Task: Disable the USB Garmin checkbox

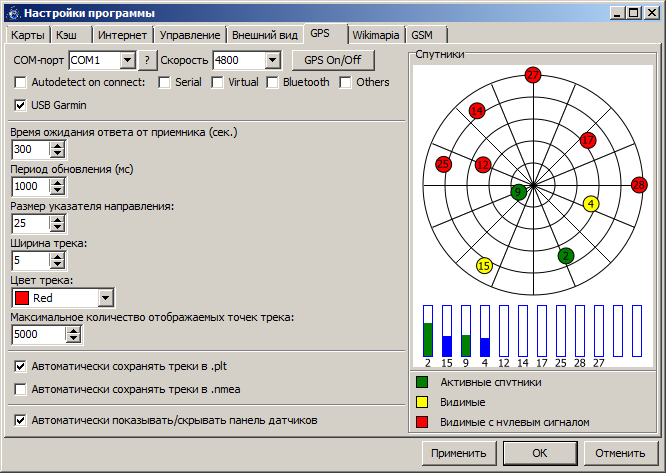Action: [21, 104]
